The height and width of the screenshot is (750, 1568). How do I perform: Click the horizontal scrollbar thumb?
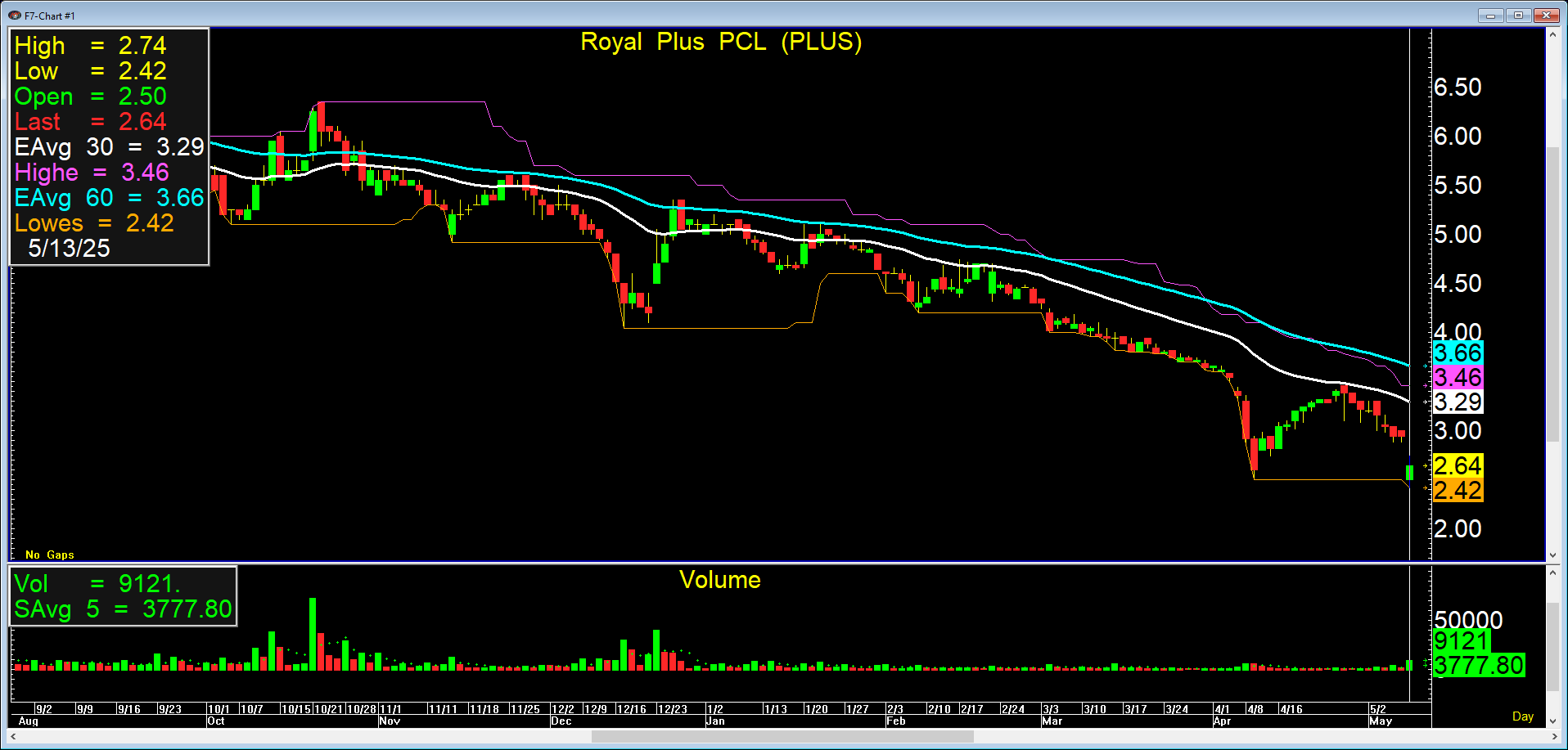(x=782, y=737)
